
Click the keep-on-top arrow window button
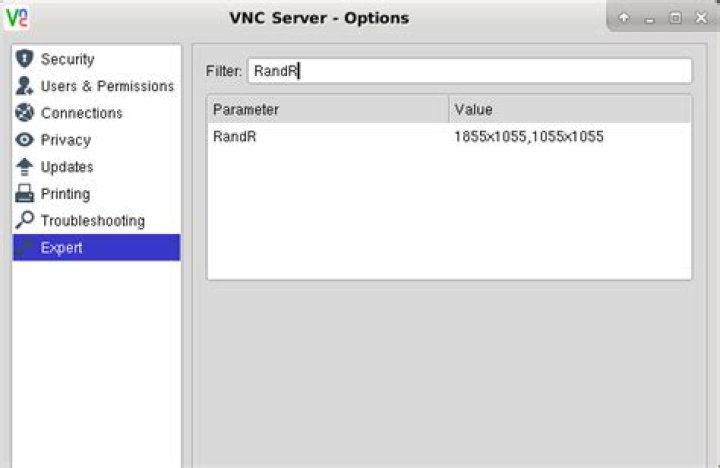(x=624, y=18)
